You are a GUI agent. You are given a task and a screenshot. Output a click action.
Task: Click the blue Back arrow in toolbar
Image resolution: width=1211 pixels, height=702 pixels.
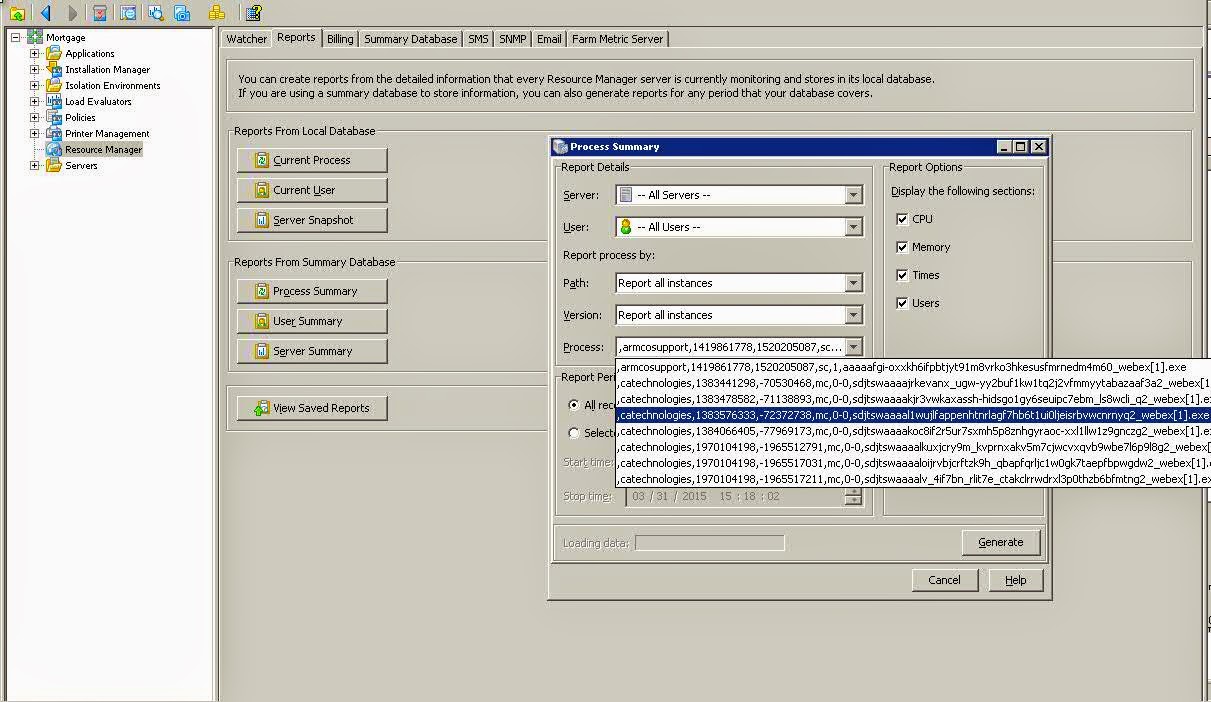tap(45, 13)
